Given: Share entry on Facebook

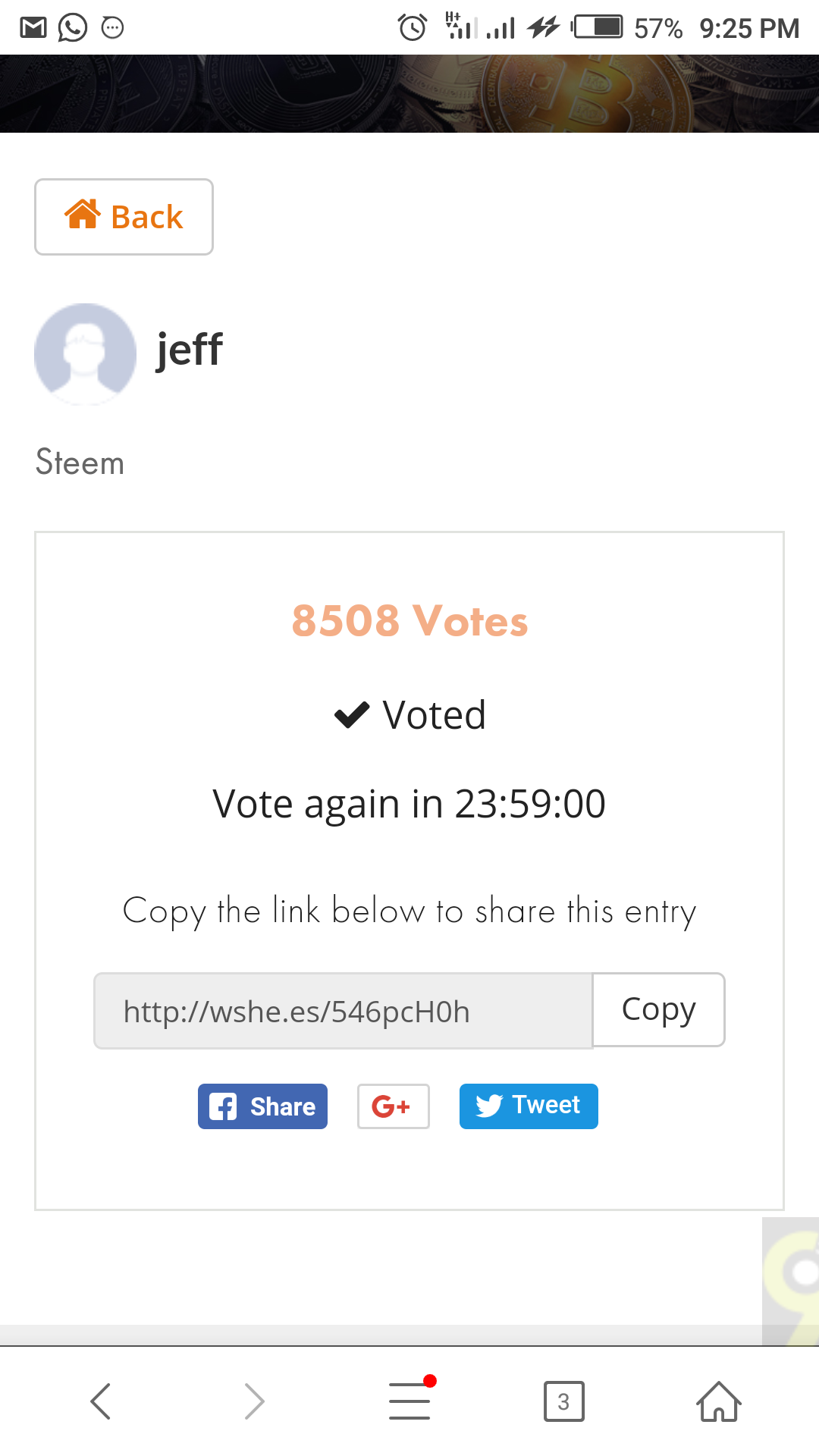Looking at the screenshot, I should (x=262, y=1106).
